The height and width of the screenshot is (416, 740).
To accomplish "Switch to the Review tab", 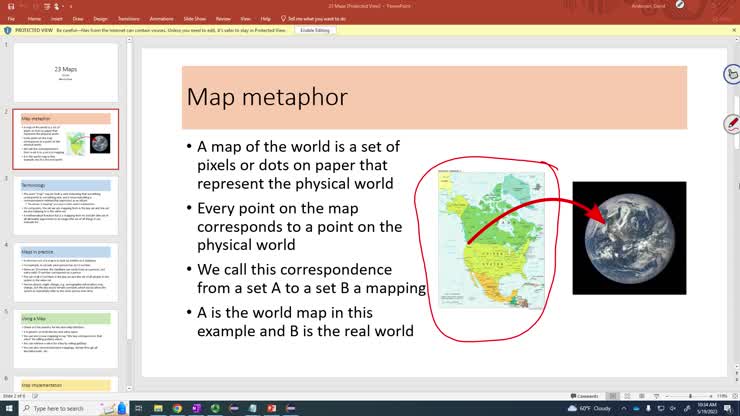I will click(223, 19).
